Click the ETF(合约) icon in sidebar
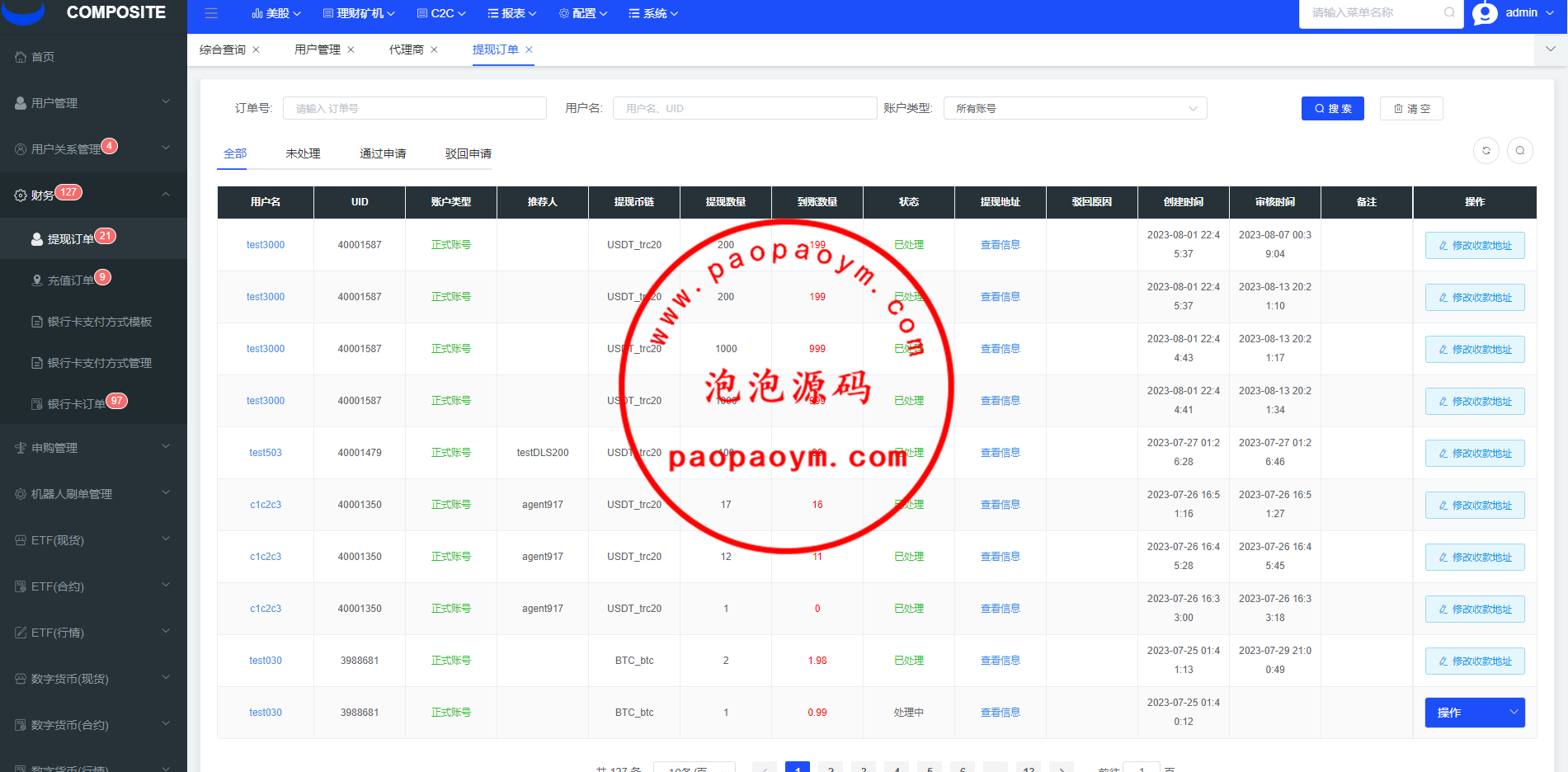This screenshot has height=772, width=1568. [x=21, y=586]
